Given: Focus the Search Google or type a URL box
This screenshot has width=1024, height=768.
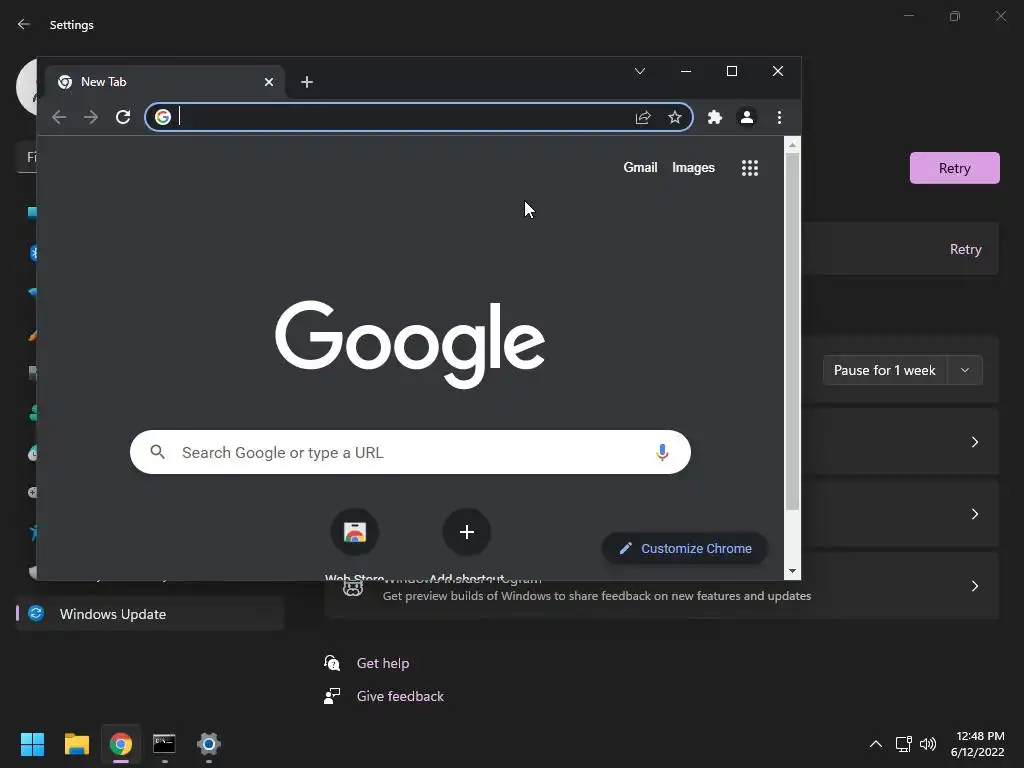Looking at the screenshot, I should click(410, 452).
